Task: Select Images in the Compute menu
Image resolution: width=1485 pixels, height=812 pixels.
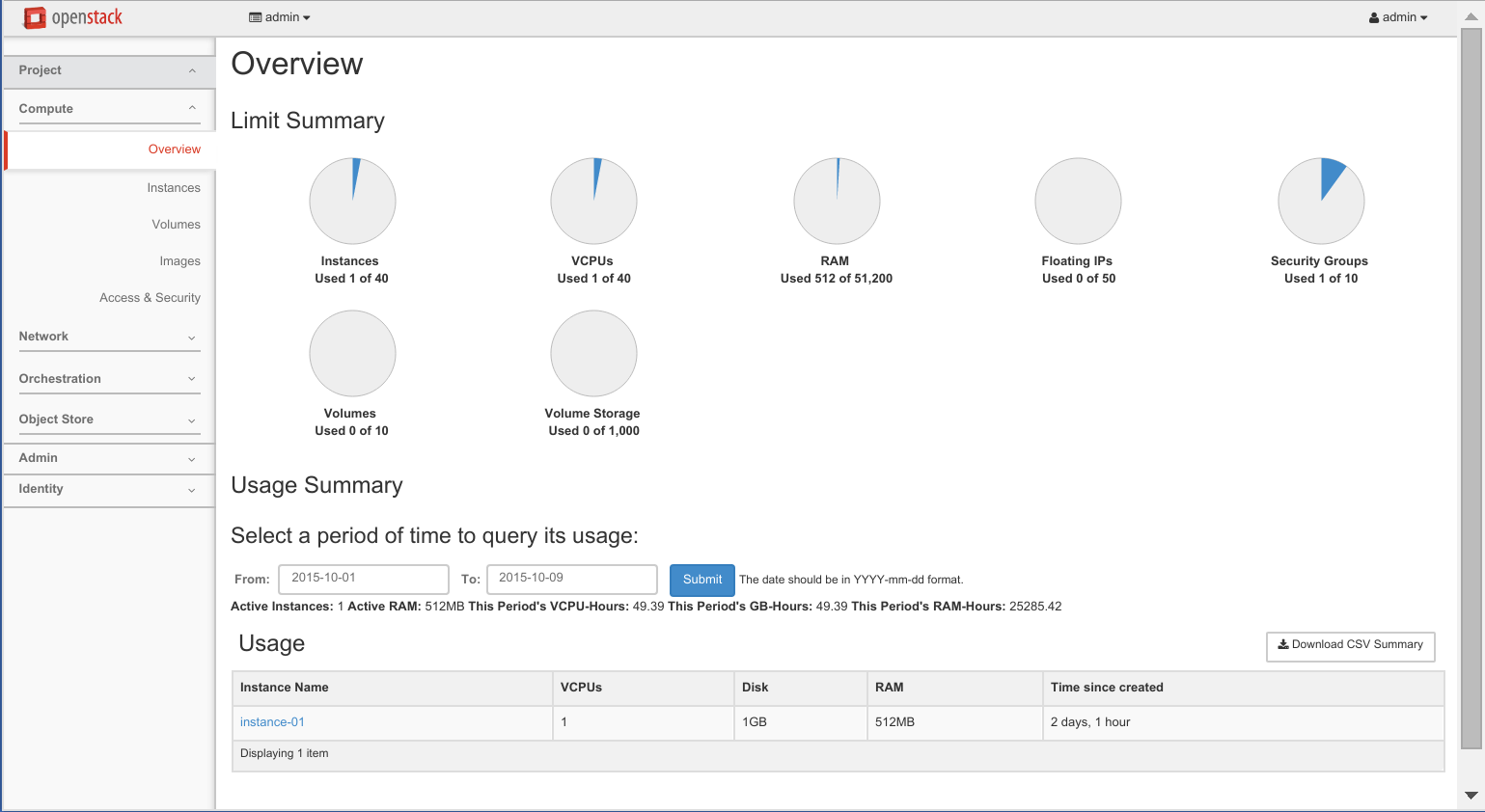Action: [x=179, y=261]
